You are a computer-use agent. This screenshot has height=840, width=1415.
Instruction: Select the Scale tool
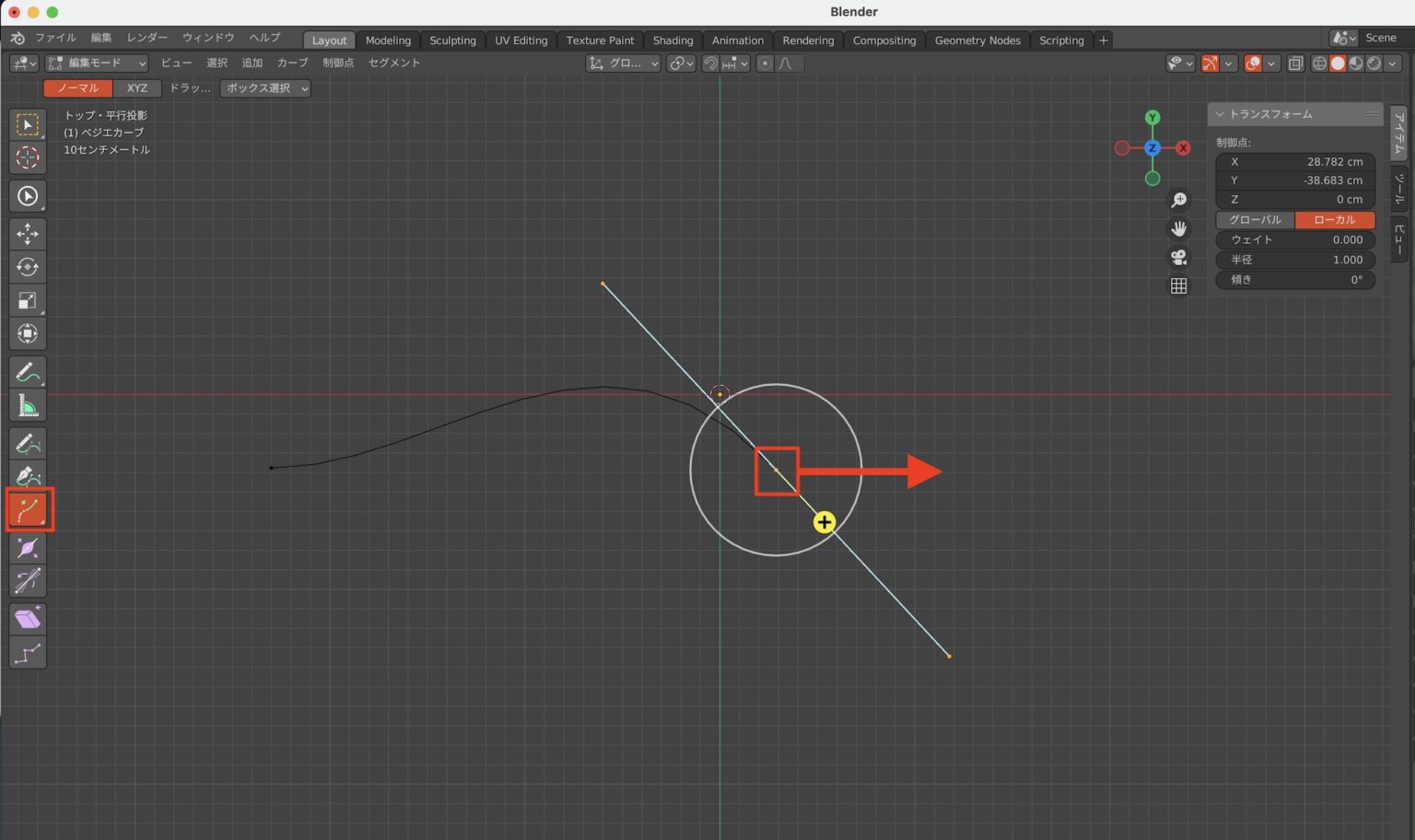[28, 300]
